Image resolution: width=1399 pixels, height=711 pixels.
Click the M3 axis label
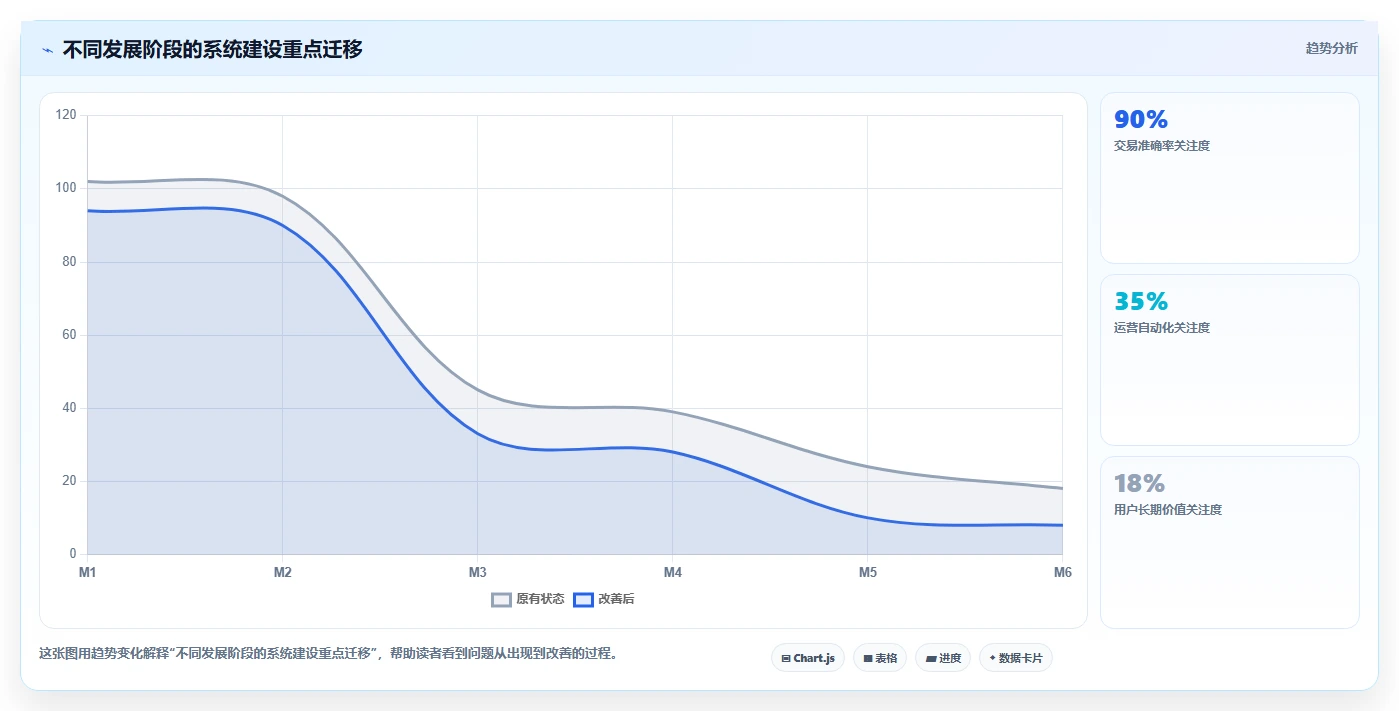point(478,573)
